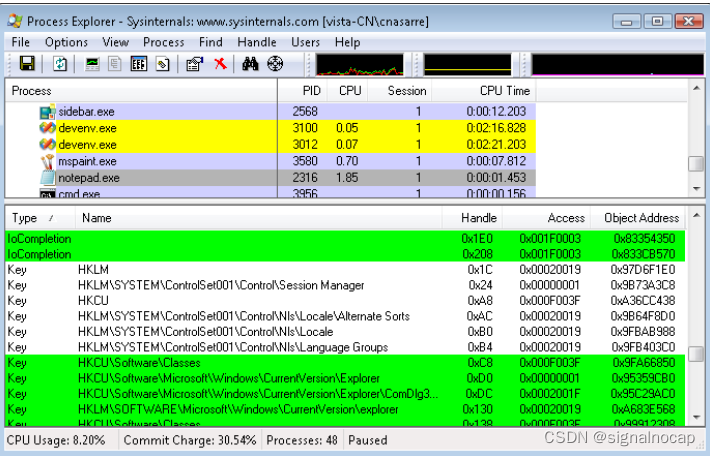Click object address 0x9FBAB988
Viewport: 710px width, 456px height.
click(x=643, y=332)
